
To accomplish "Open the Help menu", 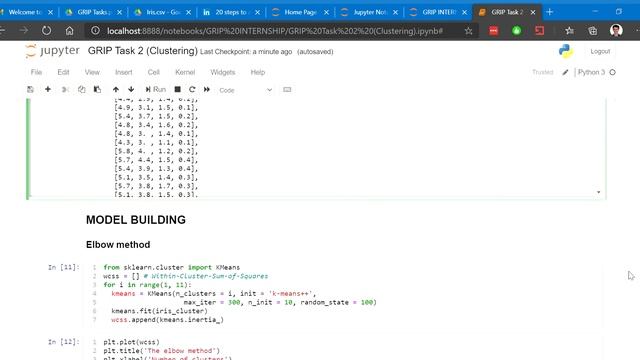I will tap(258, 72).
